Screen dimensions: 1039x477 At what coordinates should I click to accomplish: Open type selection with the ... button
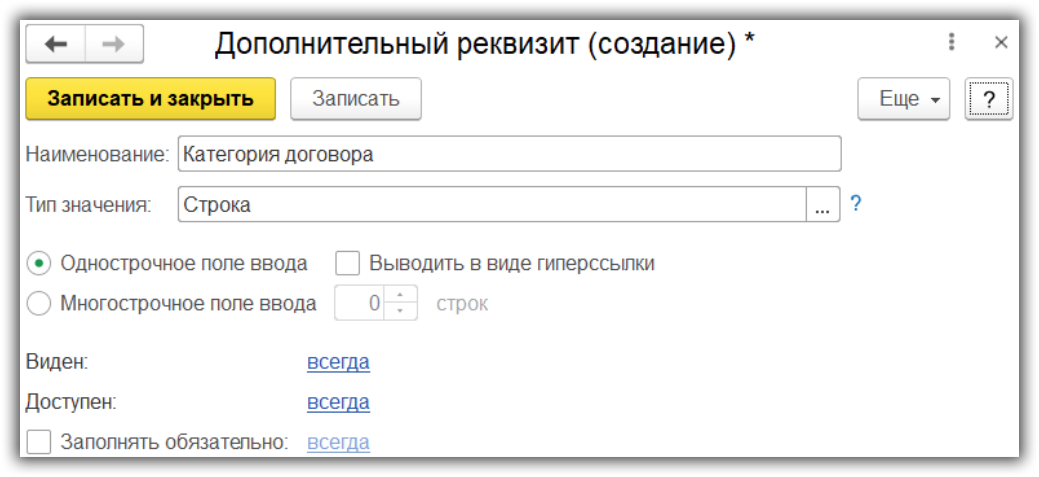pos(821,206)
